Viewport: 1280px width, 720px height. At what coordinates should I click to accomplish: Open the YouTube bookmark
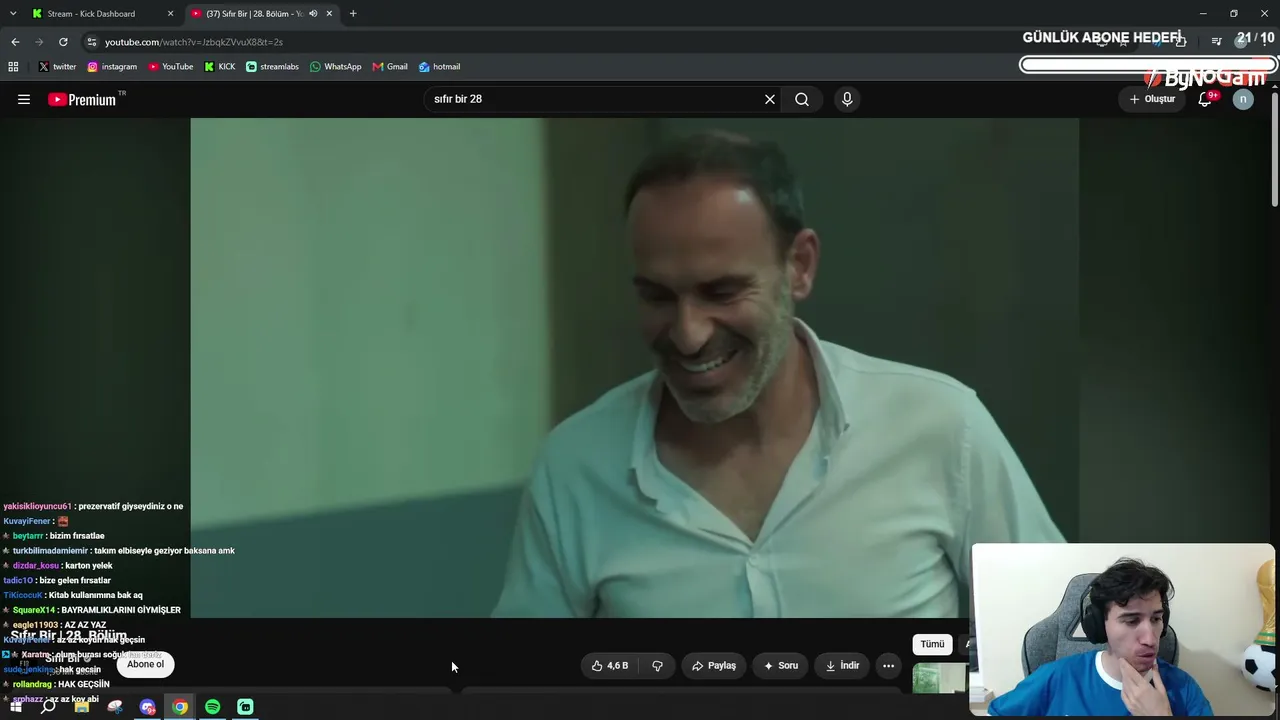(171, 67)
